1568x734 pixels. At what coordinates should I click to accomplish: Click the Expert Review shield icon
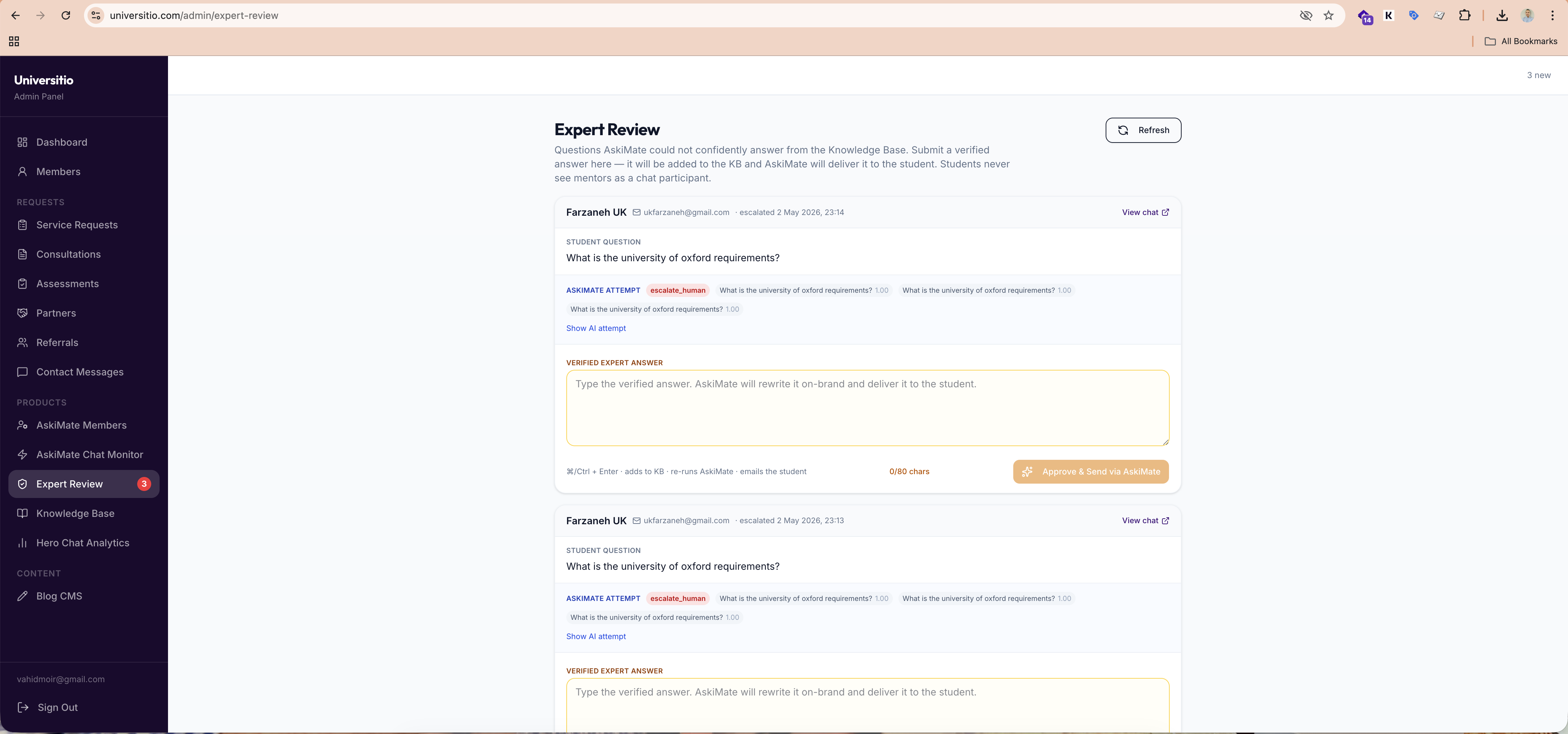coord(22,484)
